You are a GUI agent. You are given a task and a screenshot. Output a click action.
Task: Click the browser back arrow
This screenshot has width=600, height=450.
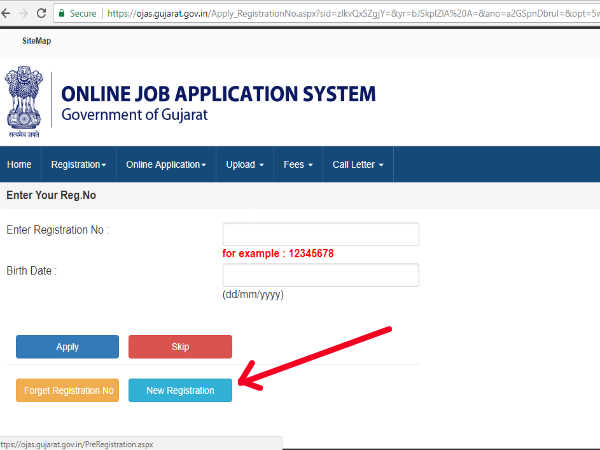[13, 14]
